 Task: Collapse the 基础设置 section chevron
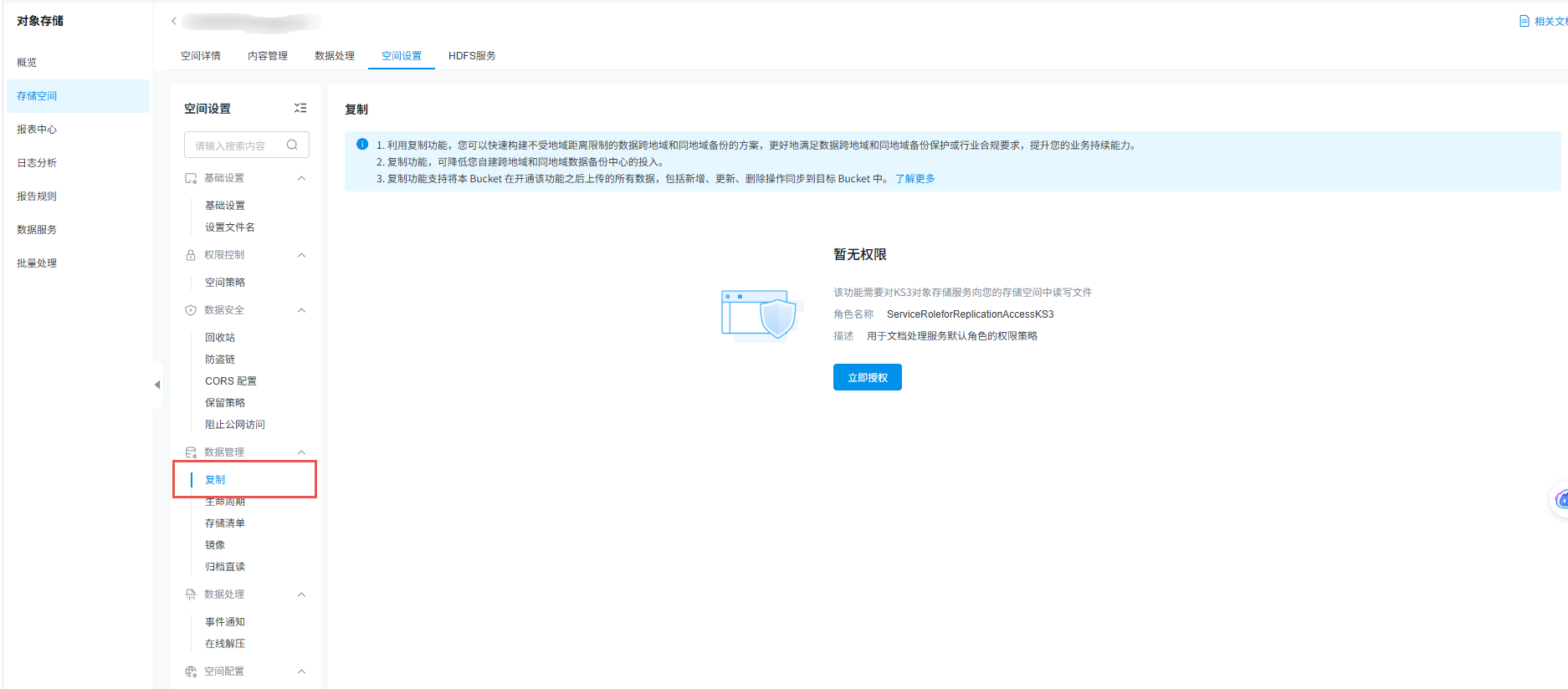pos(302,178)
